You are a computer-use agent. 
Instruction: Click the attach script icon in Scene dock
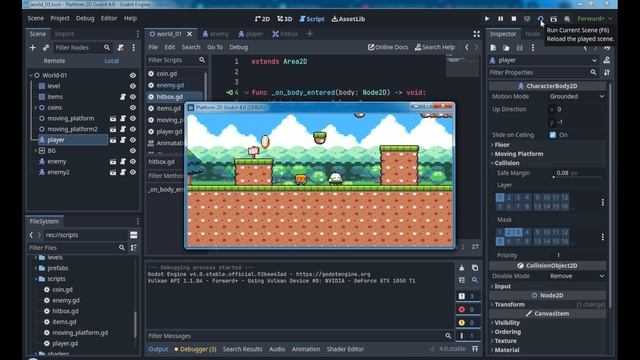pos(120,48)
